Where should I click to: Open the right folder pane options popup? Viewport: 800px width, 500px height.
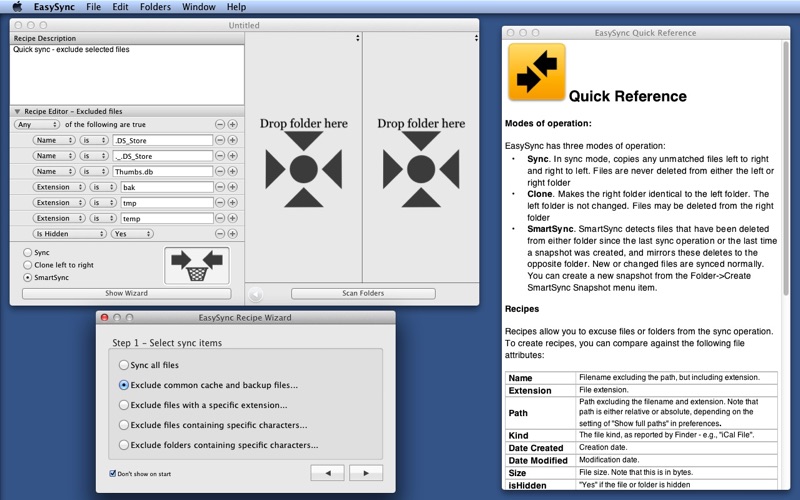[x=476, y=38]
